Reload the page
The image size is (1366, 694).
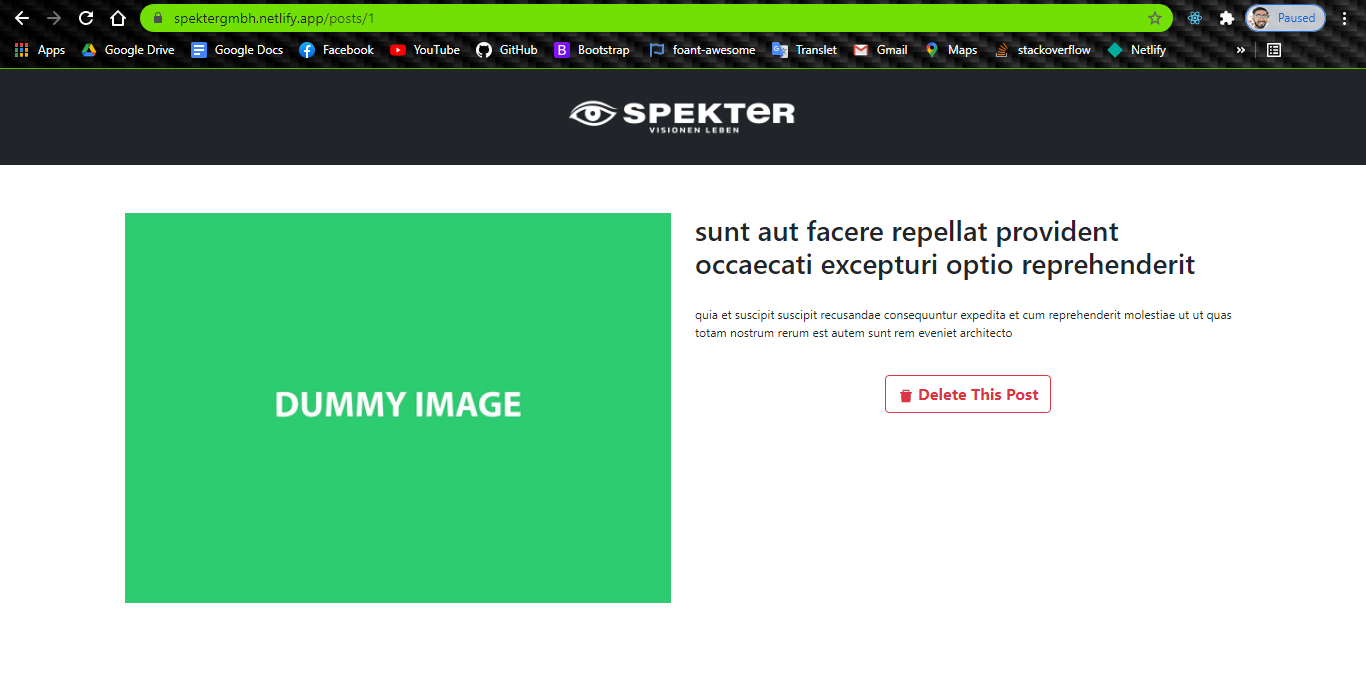pos(86,18)
